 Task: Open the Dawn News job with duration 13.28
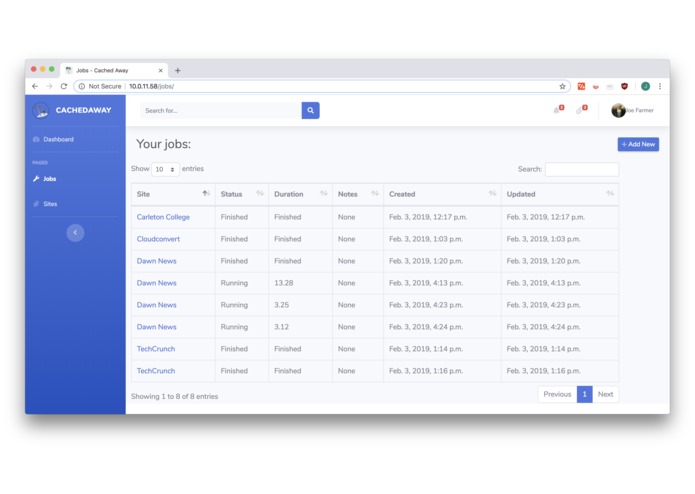[156, 283]
